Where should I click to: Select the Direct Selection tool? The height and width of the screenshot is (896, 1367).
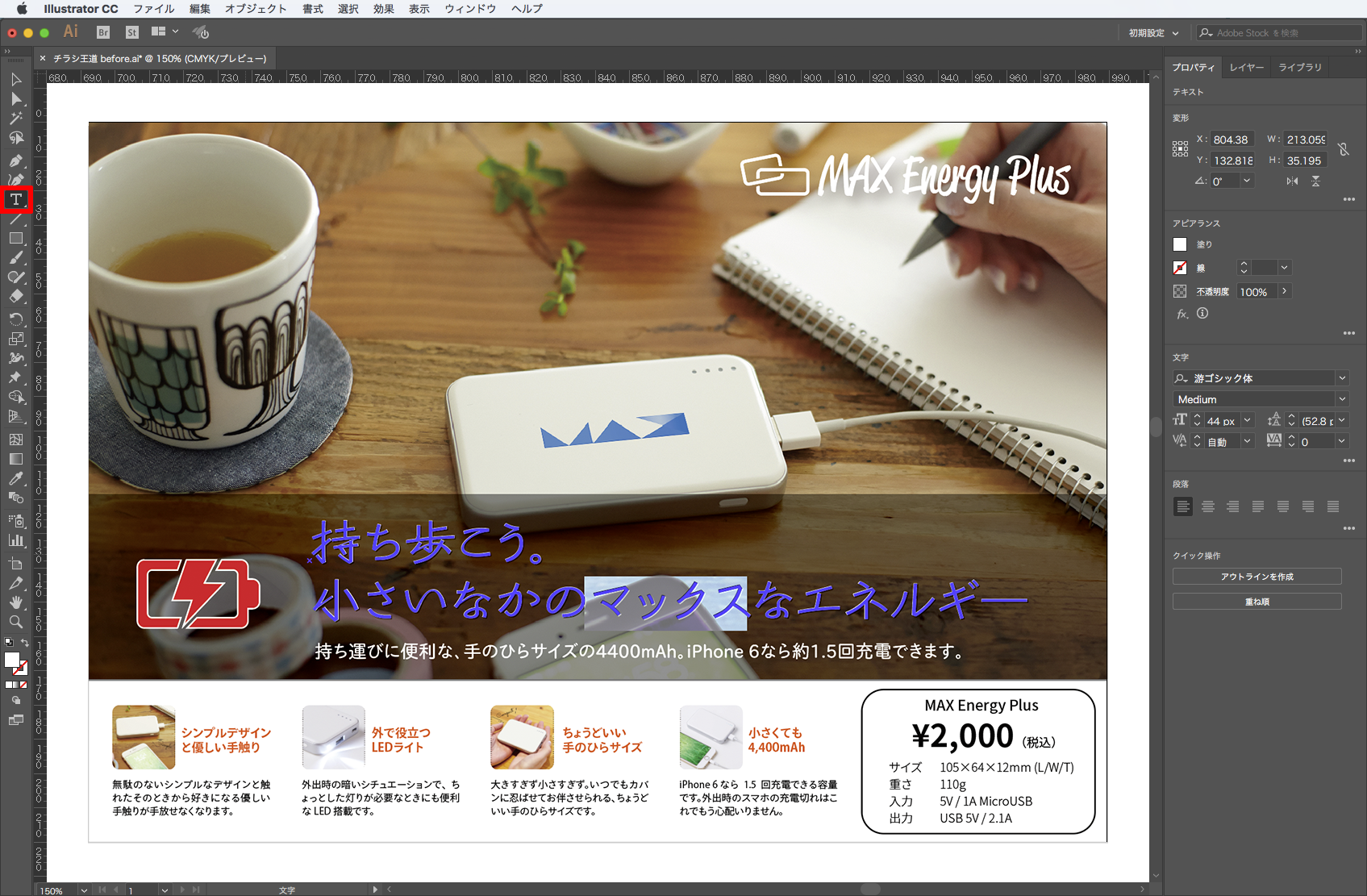click(16, 99)
